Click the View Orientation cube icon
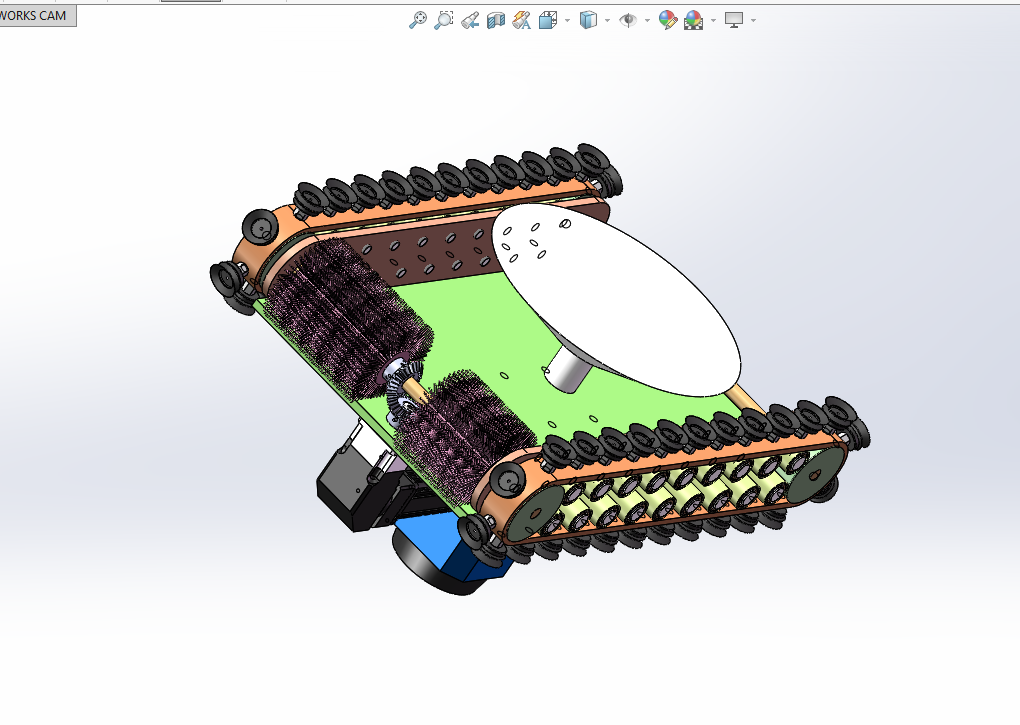The width and height of the screenshot is (1020, 725). 548,20
